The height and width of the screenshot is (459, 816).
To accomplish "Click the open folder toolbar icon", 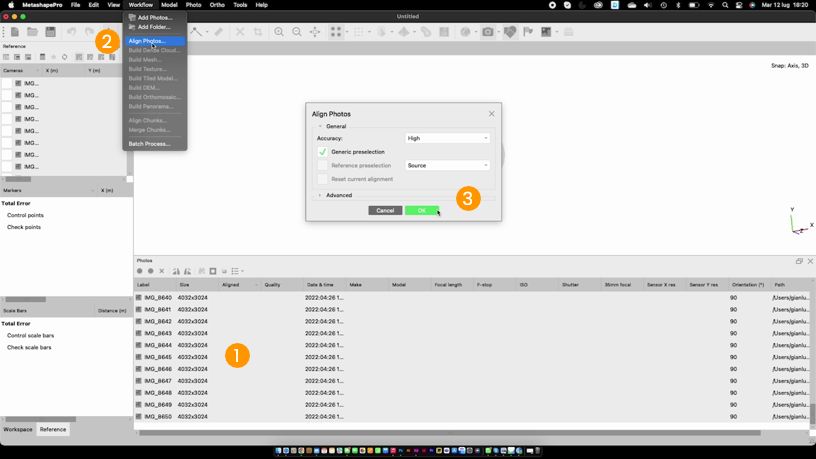I will coord(32,32).
